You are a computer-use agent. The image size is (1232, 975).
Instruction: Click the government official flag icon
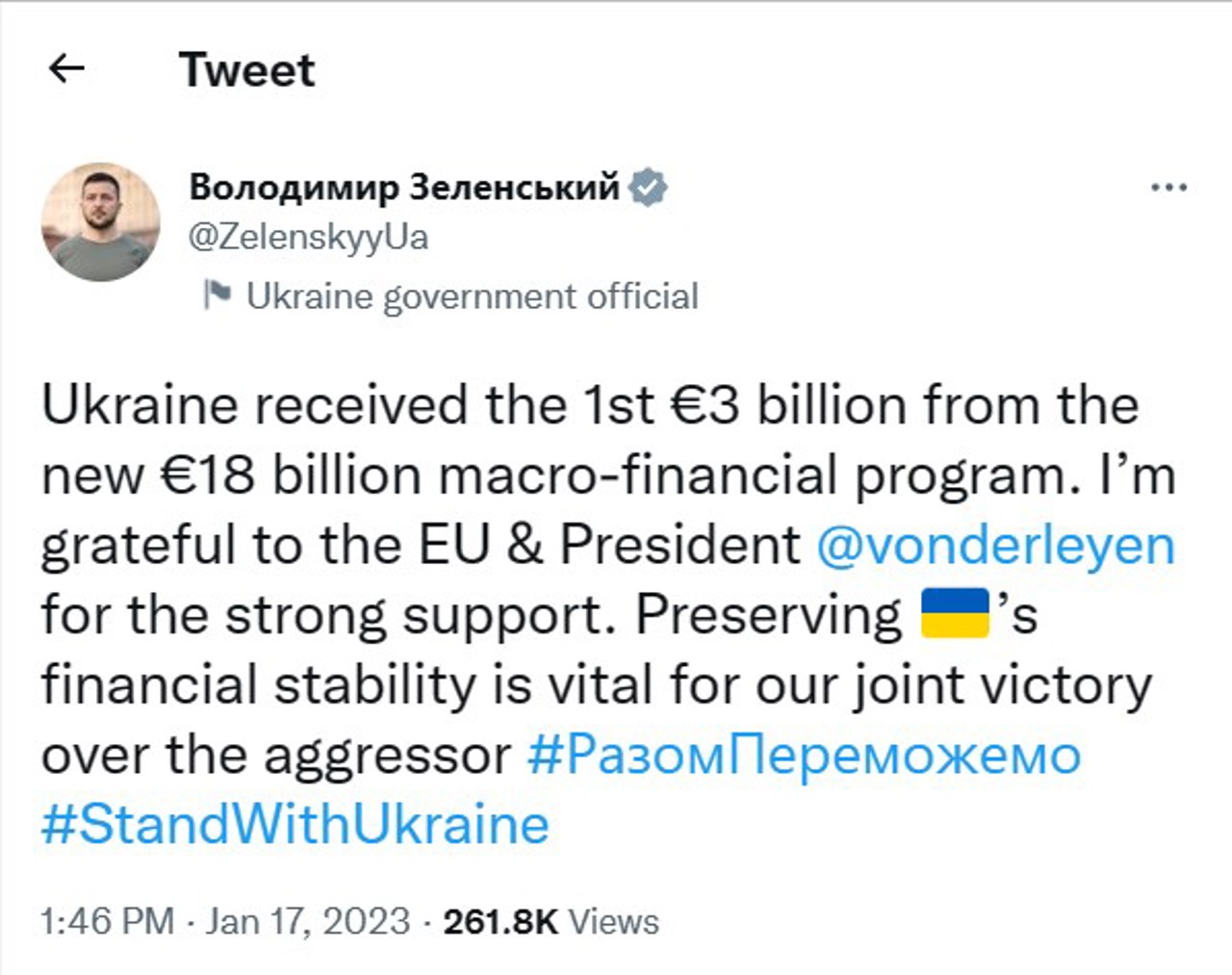217,295
